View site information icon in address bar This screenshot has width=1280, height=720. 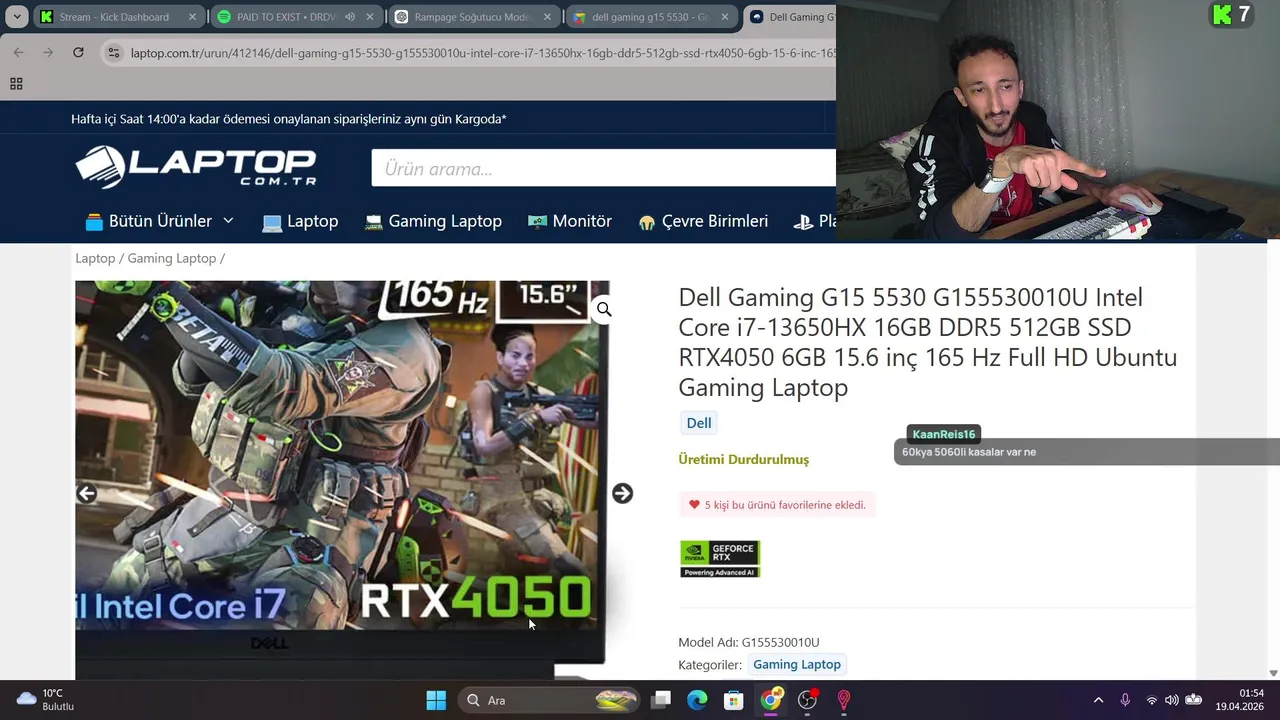click(x=114, y=52)
